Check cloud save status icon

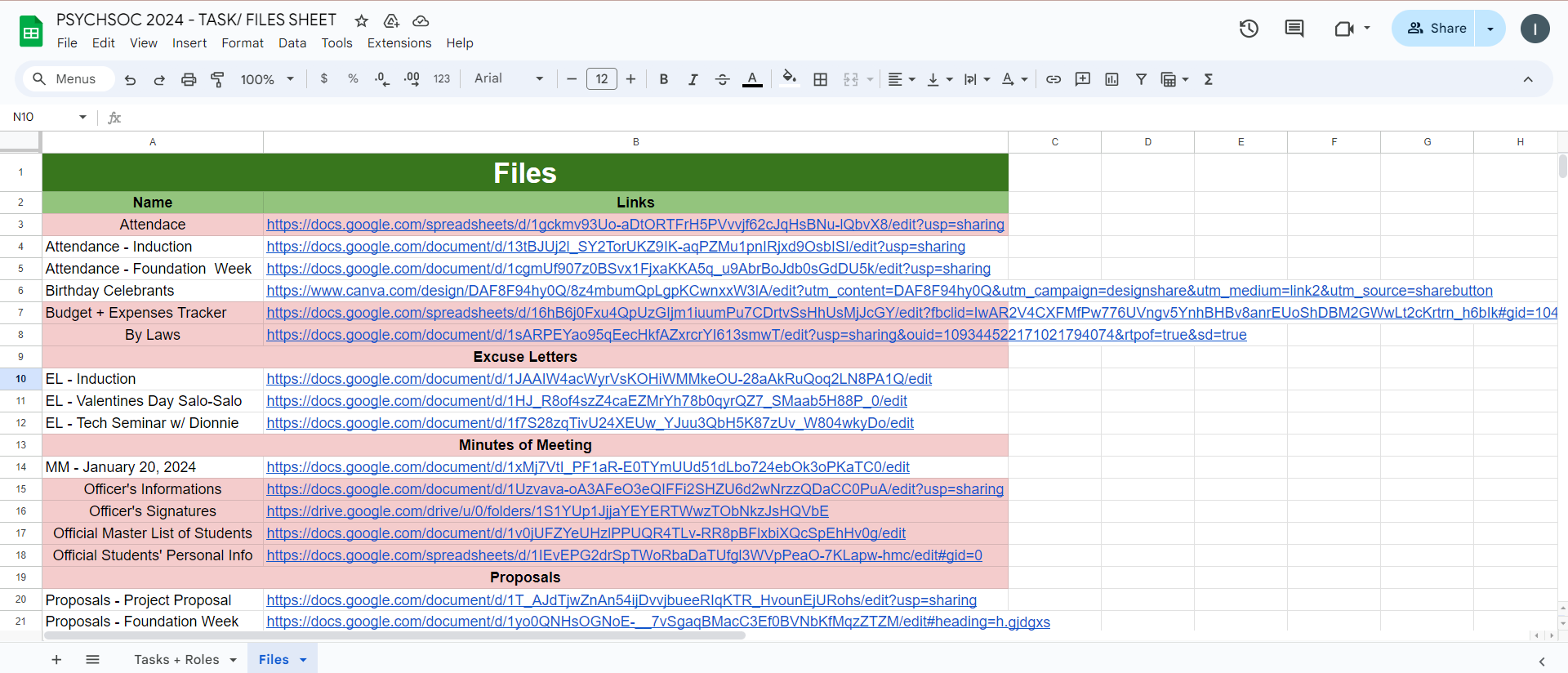pos(421,20)
